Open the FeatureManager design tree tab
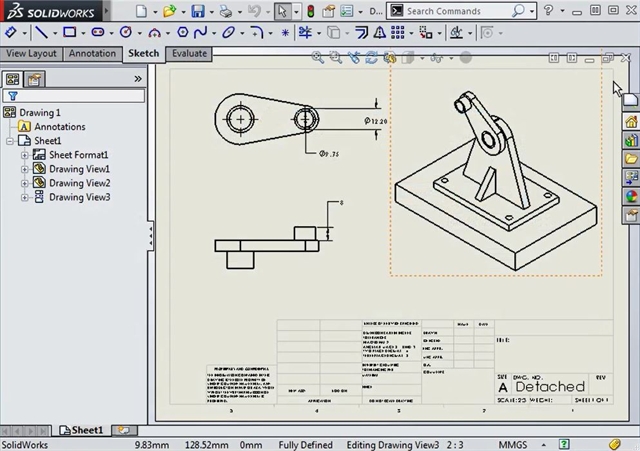Screen dimensions: 640x451 point(12,78)
